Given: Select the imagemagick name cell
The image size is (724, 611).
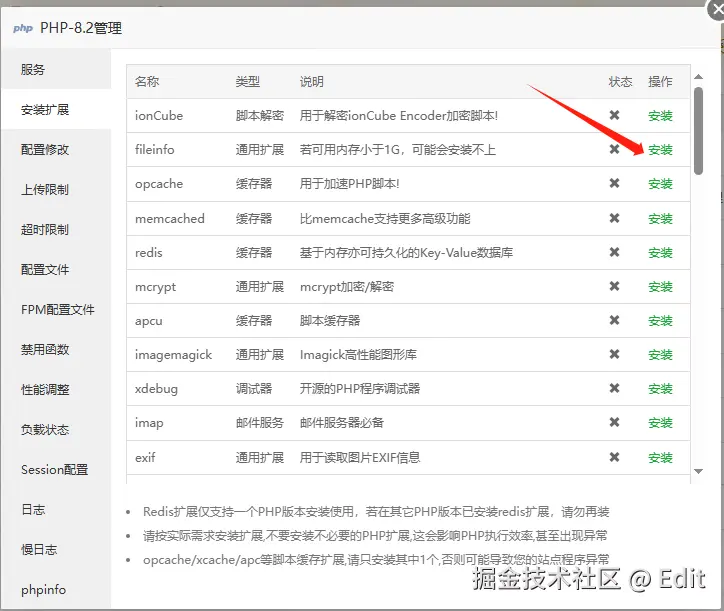Looking at the screenshot, I should coord(173,355).
